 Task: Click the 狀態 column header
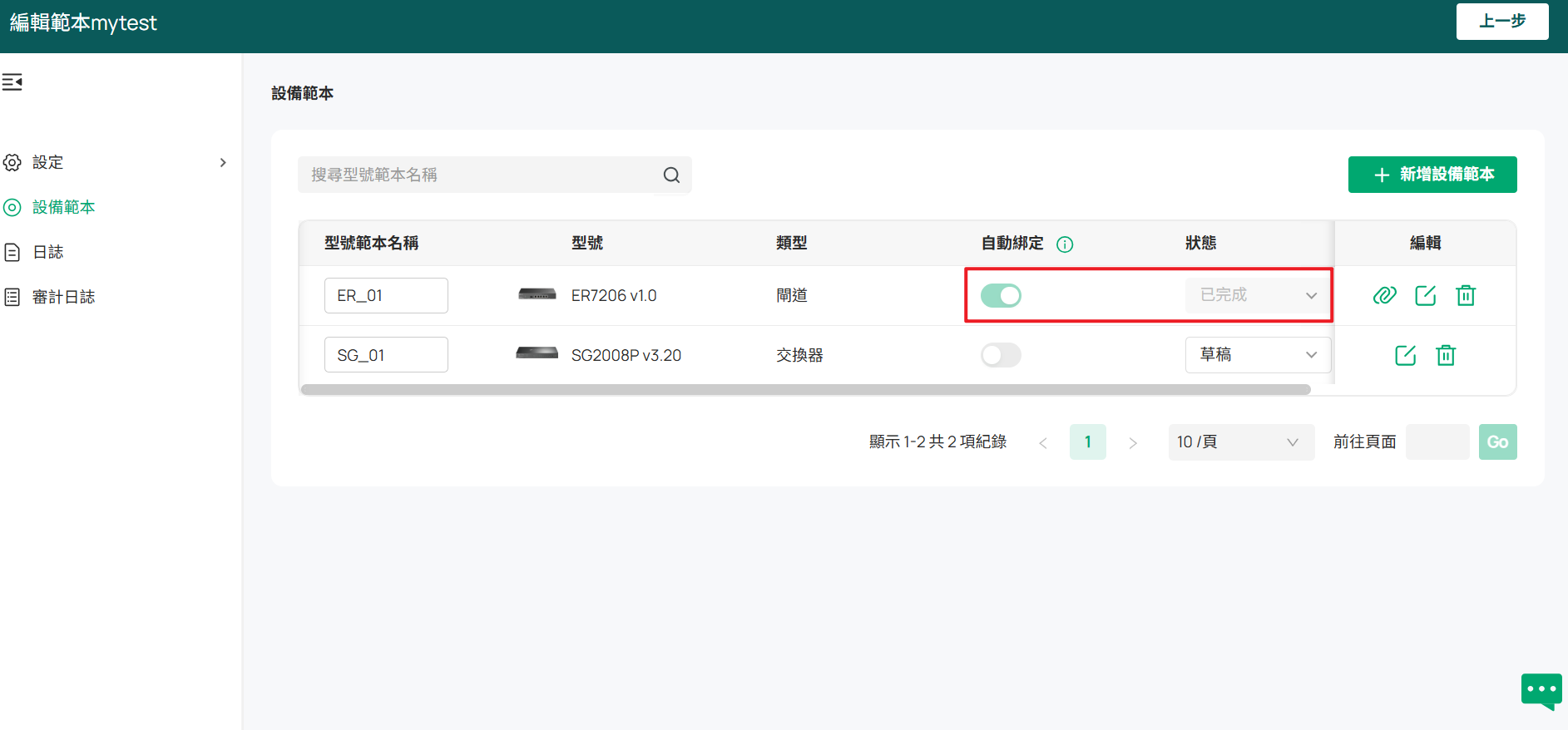(1201, 243)
